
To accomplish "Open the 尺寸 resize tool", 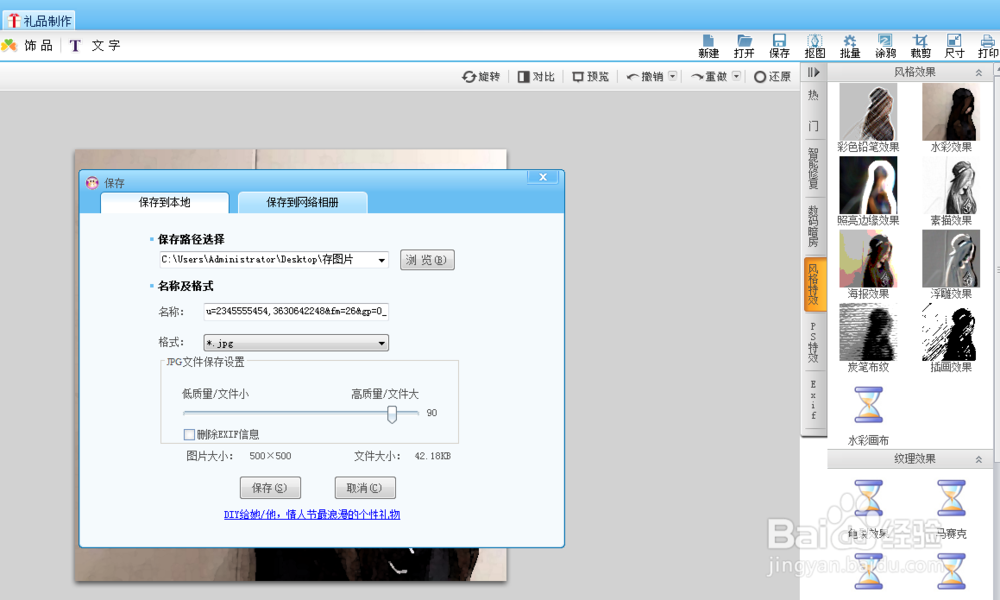I will tap(954, 46).
